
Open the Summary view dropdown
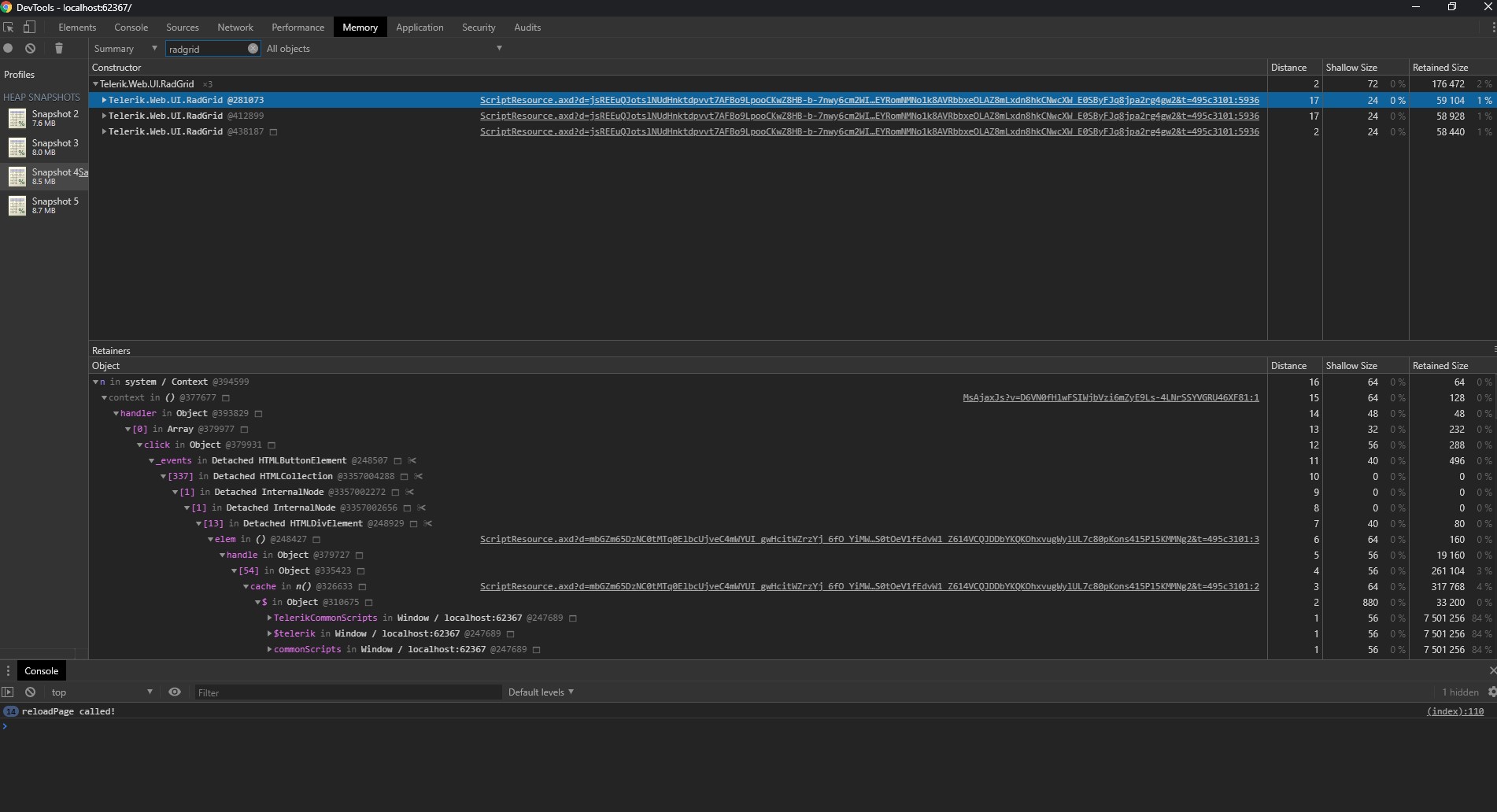tap(125, 49)
